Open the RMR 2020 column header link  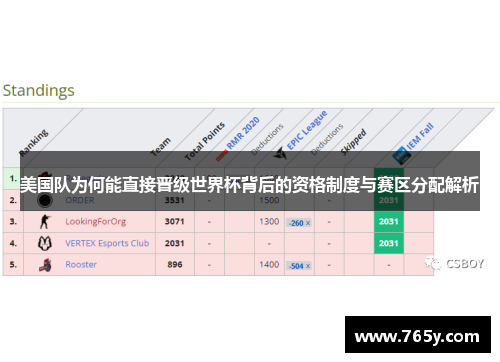[243, 133]
